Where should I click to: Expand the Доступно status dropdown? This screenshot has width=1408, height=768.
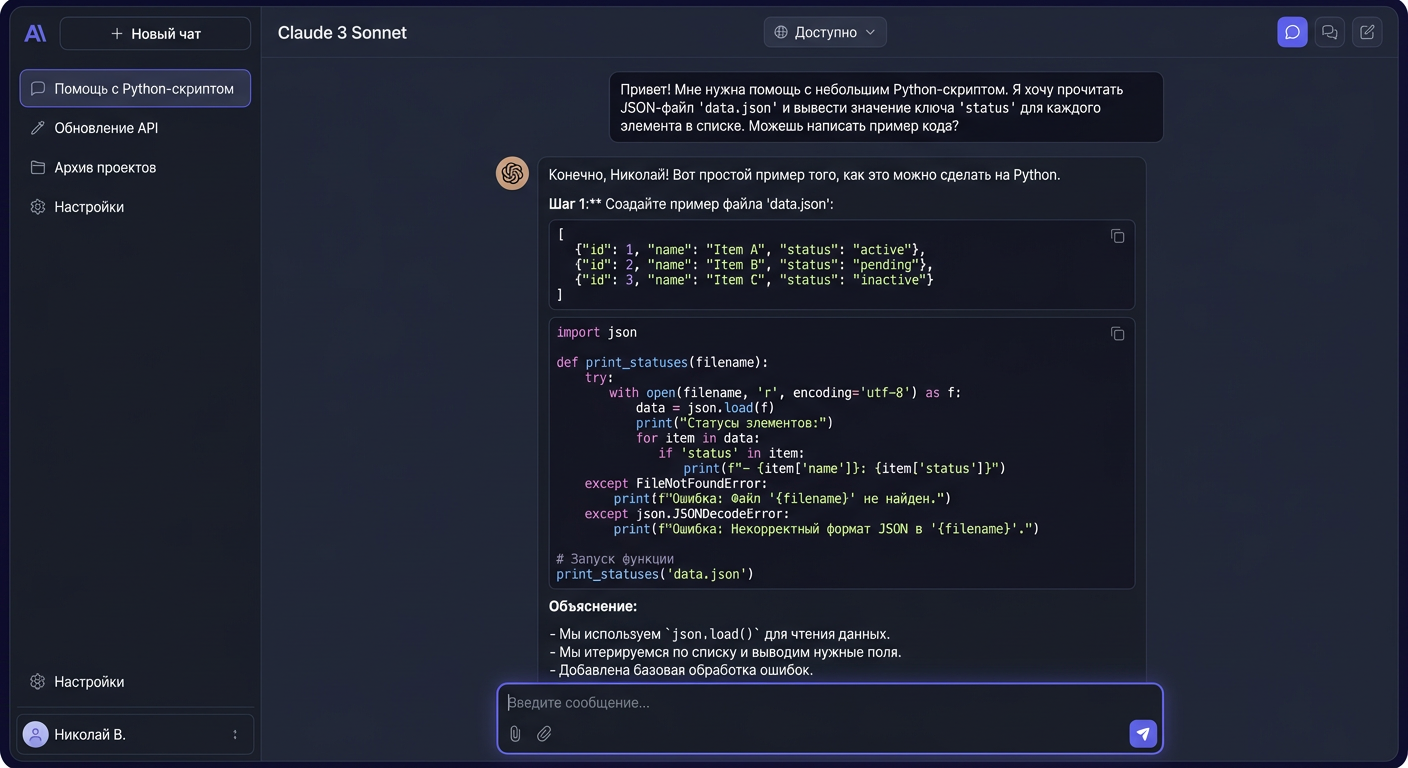(825, 32)
